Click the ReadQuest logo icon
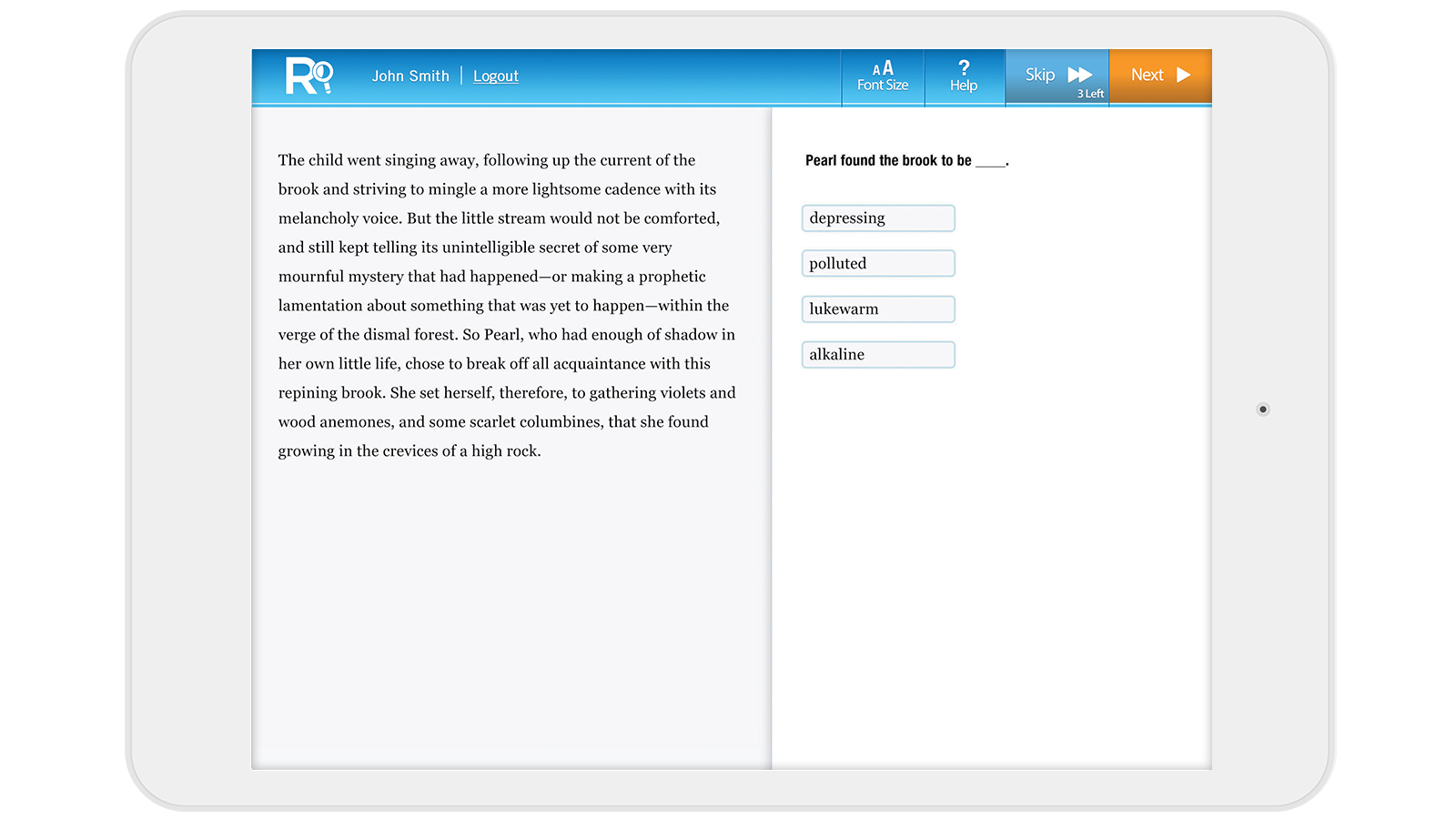This screenshot has height=819, width=1456. click(x=309, y=76)
